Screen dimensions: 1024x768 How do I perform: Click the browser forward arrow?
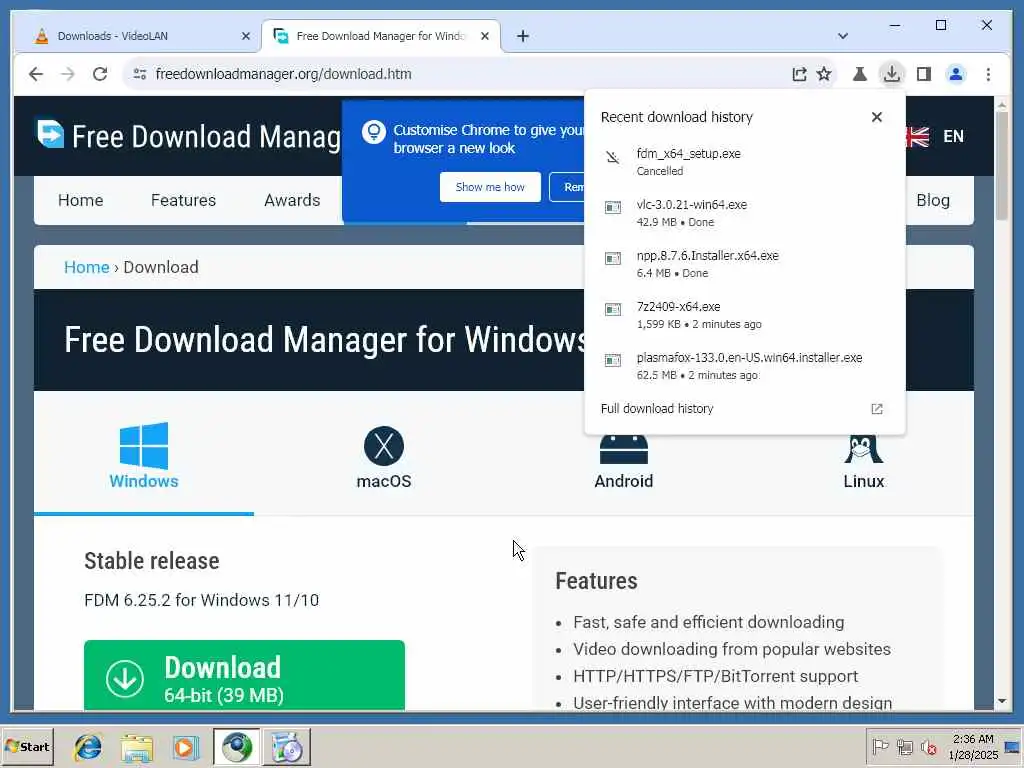coord(68,74)
